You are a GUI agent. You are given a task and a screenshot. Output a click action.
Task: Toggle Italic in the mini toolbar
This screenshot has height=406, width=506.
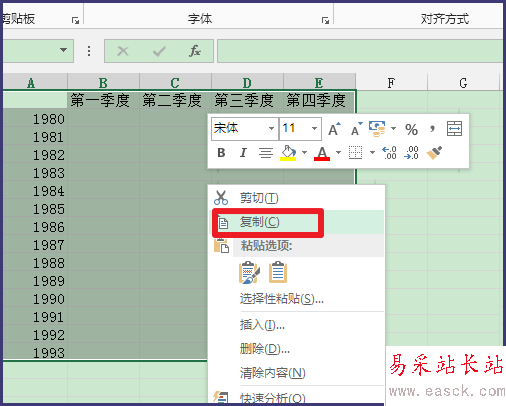pos(243,153)
